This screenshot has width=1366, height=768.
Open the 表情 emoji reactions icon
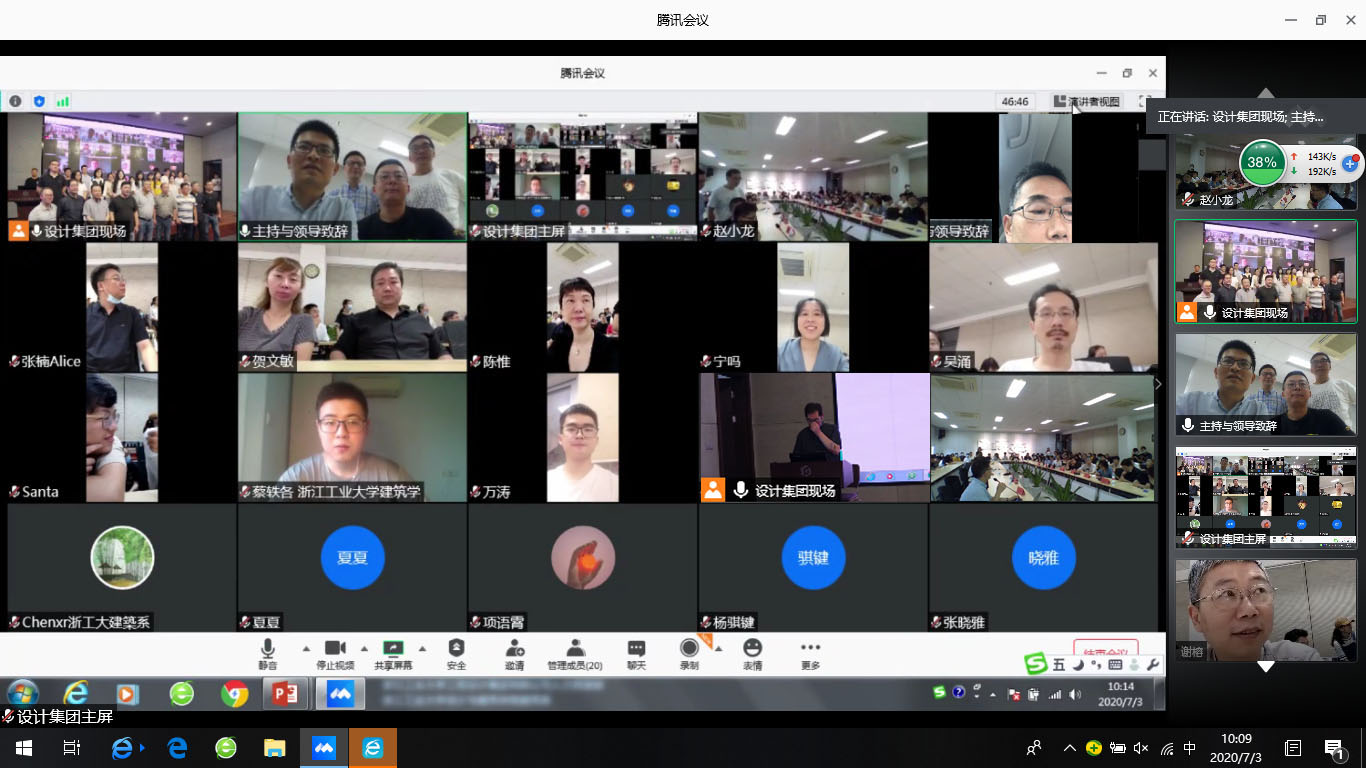point(752,651)
